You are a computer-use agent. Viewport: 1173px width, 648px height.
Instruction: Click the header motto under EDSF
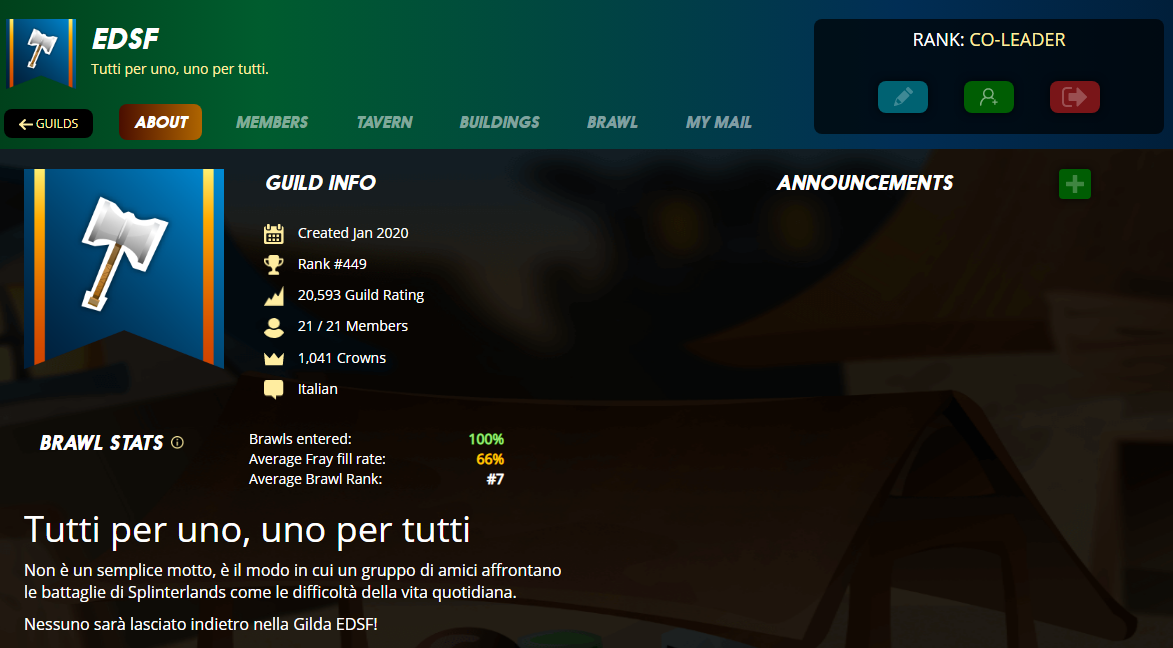pos(180,69)
